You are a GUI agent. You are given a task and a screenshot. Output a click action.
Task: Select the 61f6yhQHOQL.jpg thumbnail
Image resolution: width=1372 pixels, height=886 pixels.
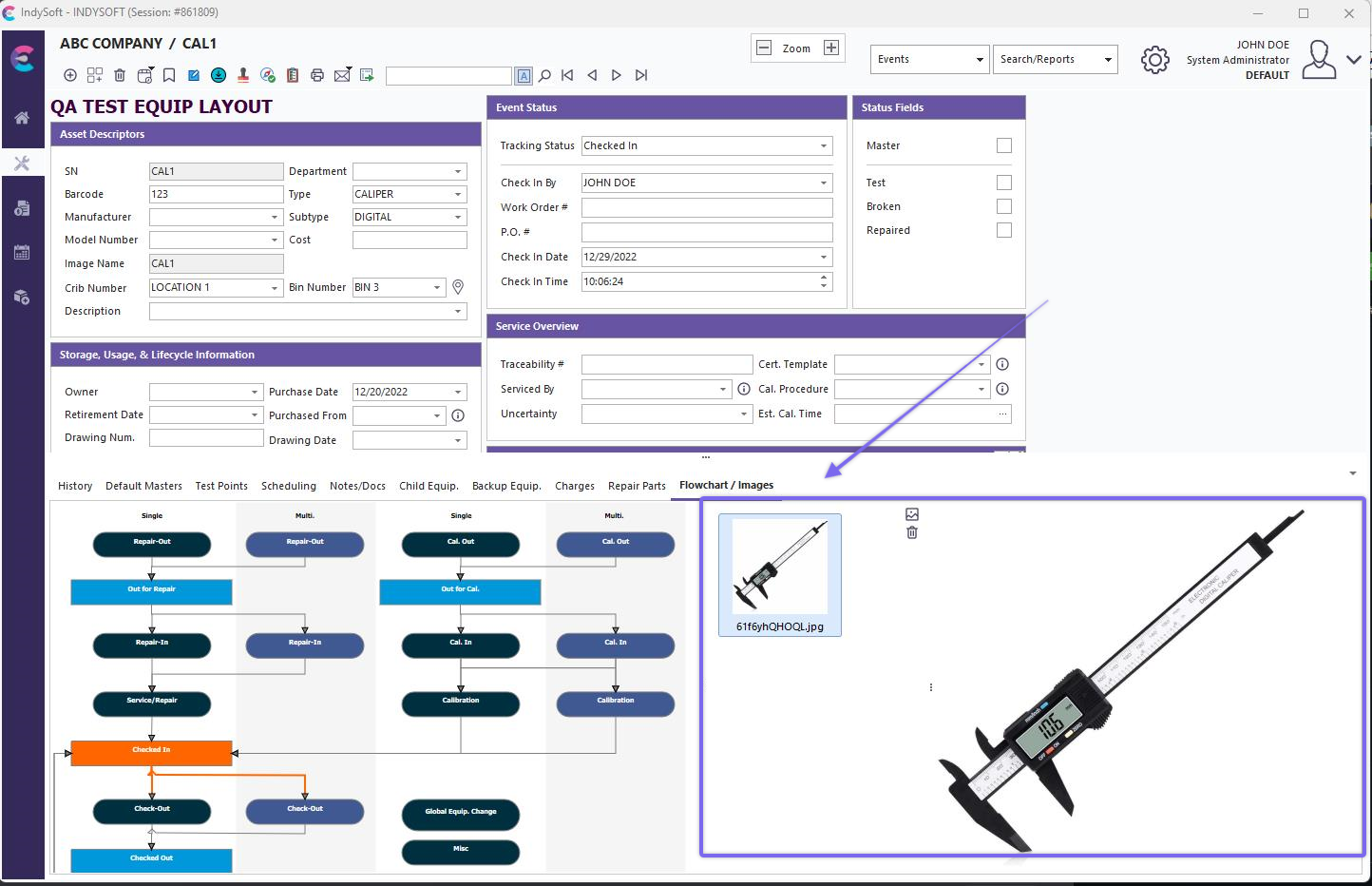tap(779, 574)
